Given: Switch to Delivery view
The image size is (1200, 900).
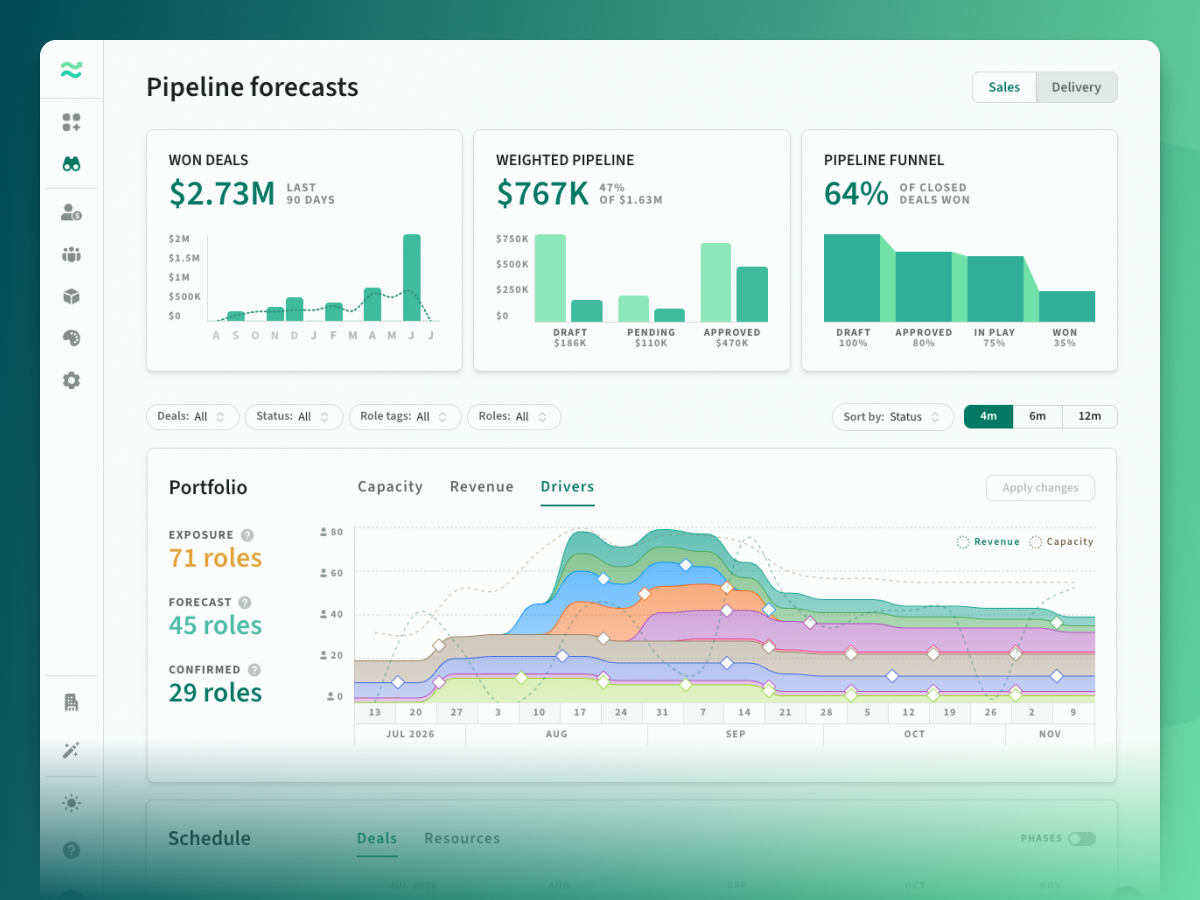Looking at the screenshot, I should pyautogui.click(x=1076, y=87).
